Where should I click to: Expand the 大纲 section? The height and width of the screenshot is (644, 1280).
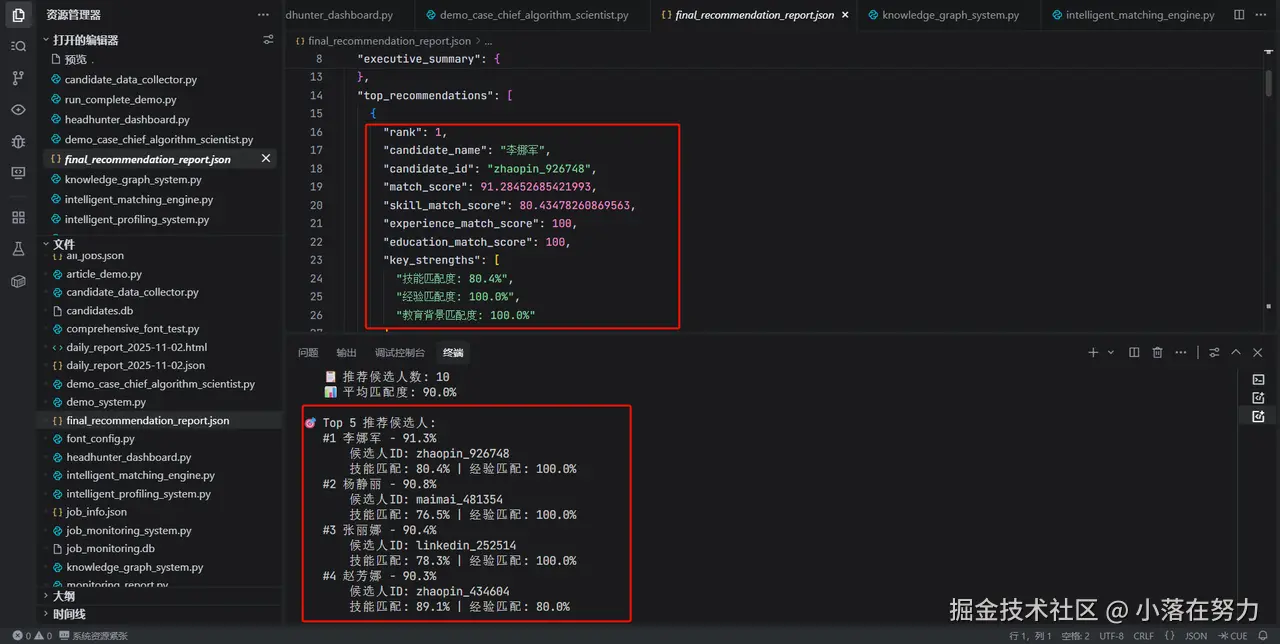point(63,596)
